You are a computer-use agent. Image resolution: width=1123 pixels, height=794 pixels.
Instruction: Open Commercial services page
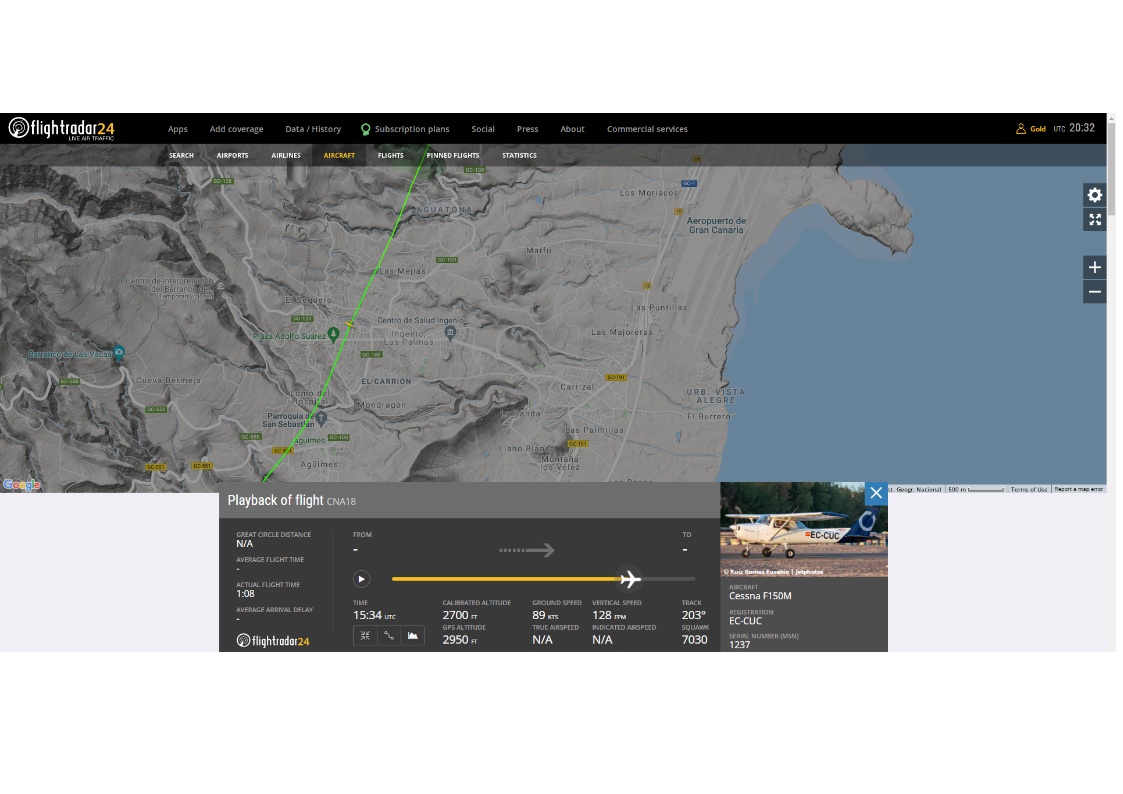coord(647,129)
